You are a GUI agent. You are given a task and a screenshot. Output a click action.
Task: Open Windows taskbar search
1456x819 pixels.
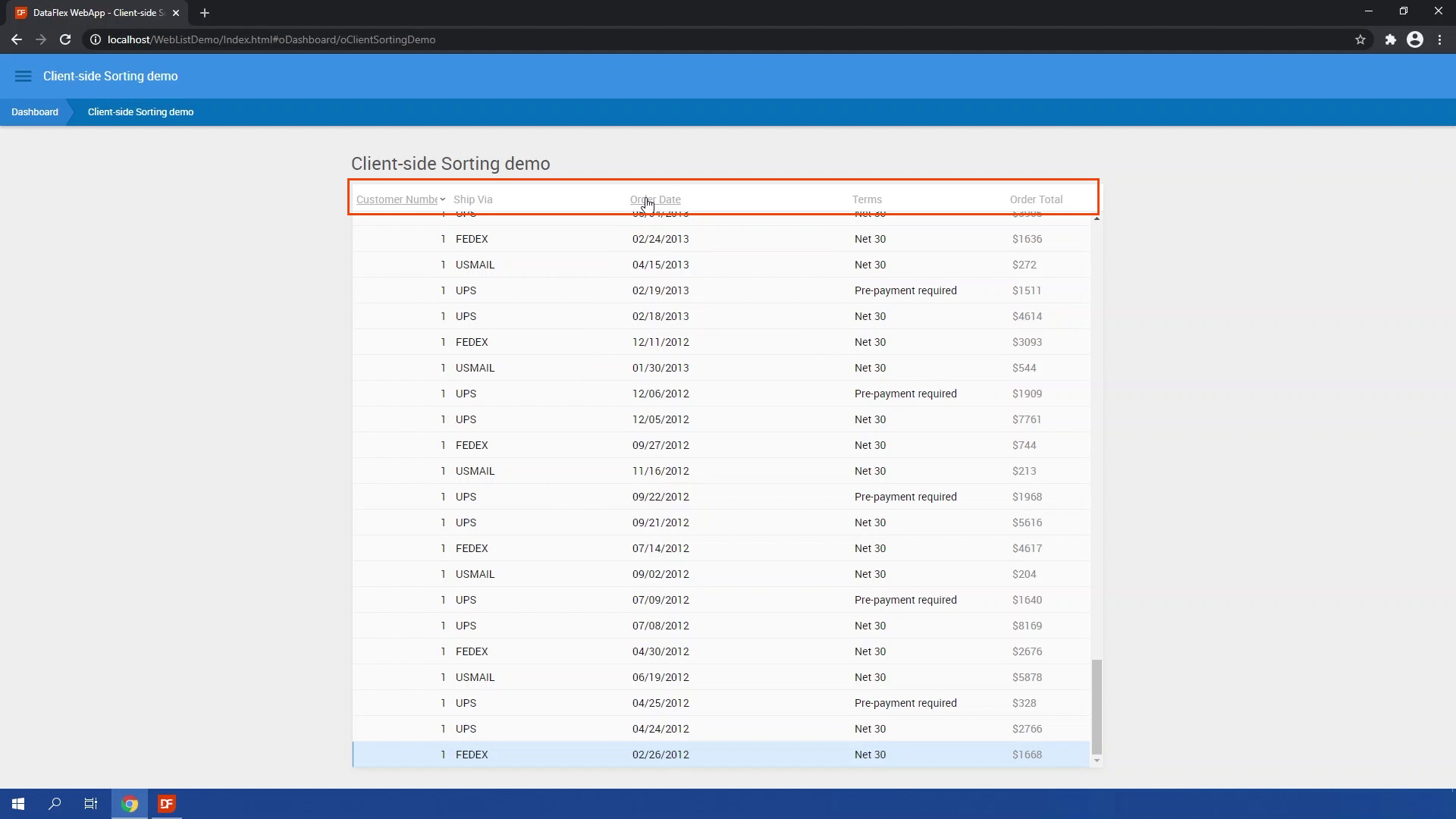click(x=55, y=804)
